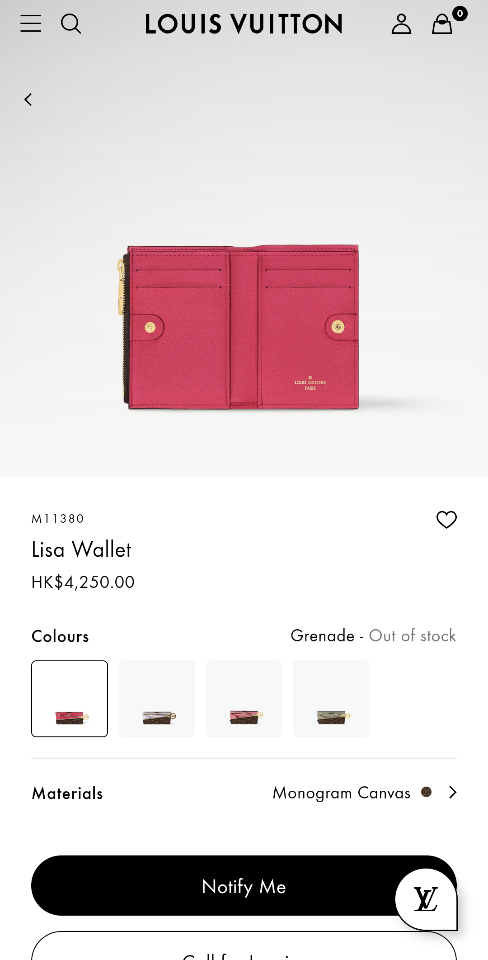The height and width of the screenshot is (960, 488).
Task: Open the Monogram Canvas material option
Action: [x=341, y=793]
